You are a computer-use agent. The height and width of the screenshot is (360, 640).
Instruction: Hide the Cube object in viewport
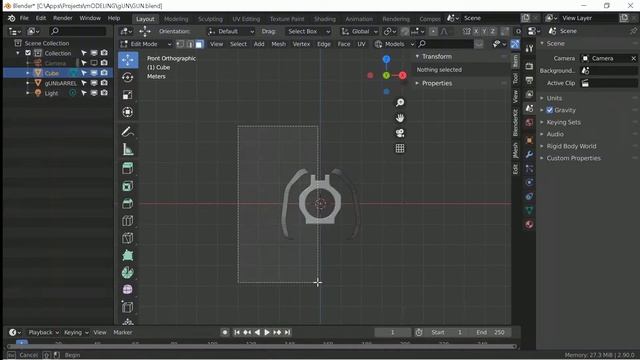click(x=94, y=73)
